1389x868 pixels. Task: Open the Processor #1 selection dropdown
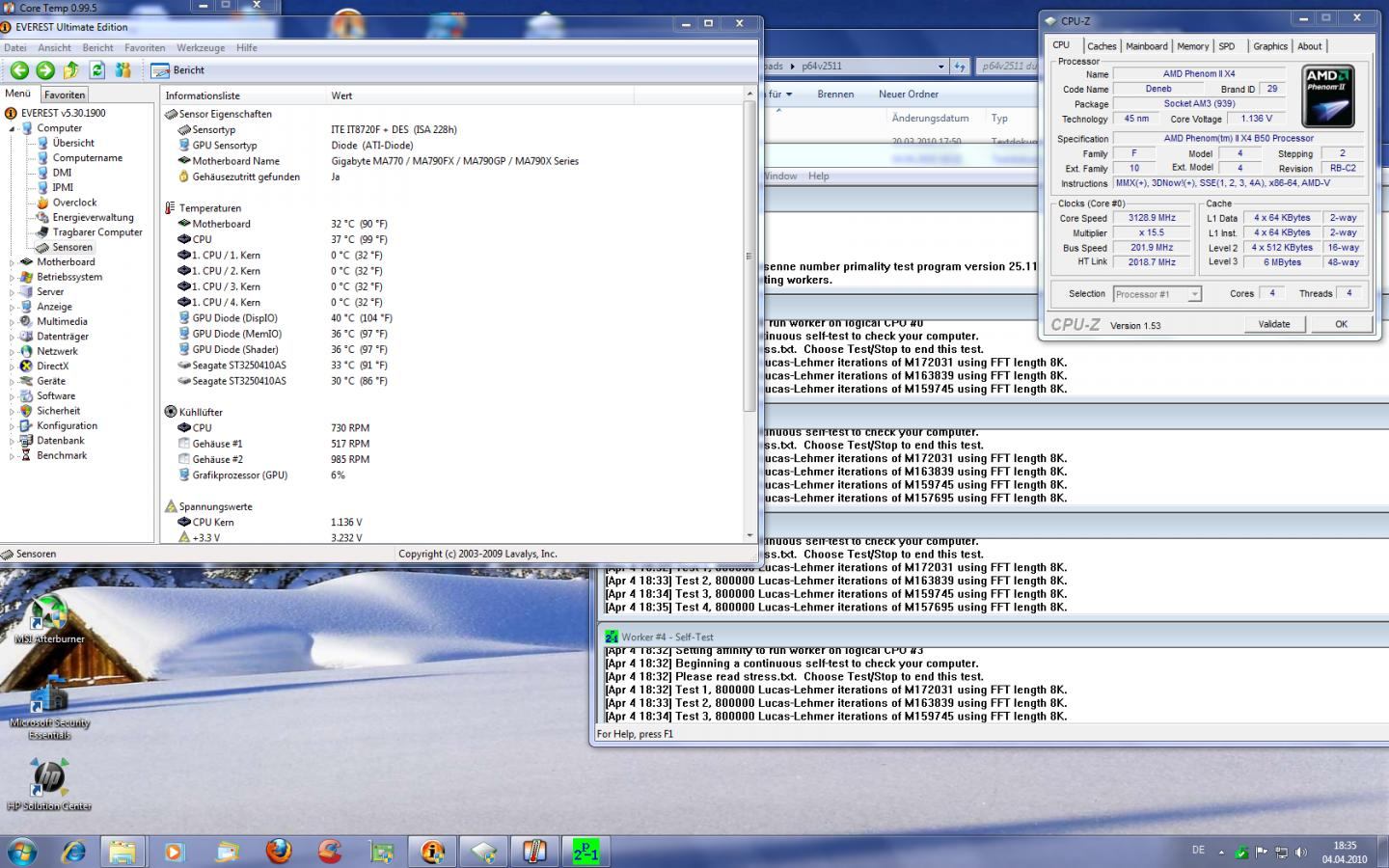click(x=1157, y=294)
